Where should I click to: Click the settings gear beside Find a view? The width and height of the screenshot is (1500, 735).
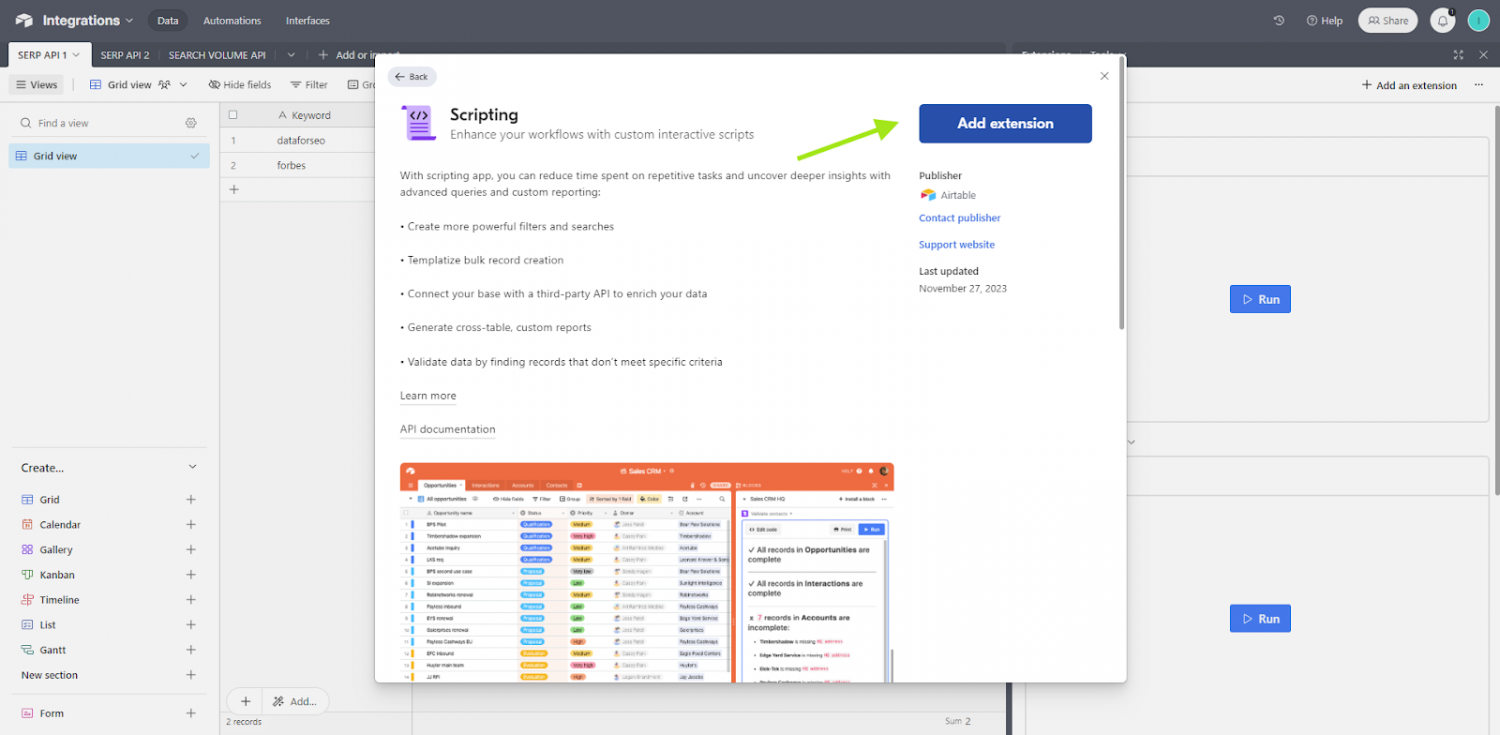(189, 121)
